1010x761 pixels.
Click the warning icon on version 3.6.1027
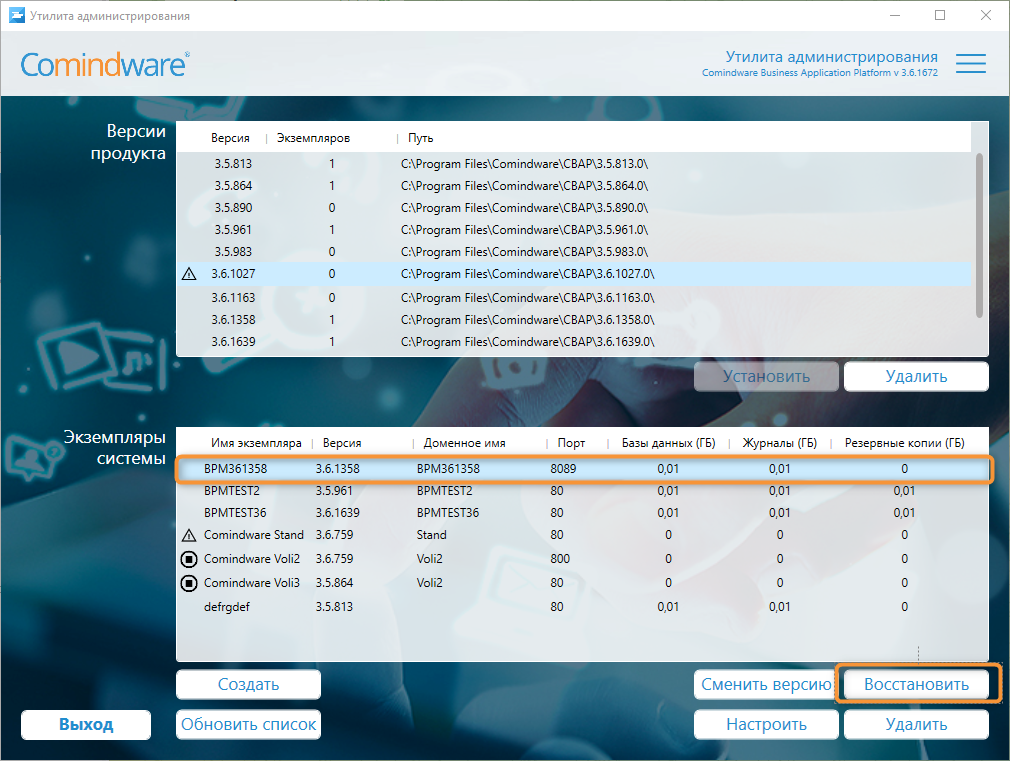click(x=189, y=274)
